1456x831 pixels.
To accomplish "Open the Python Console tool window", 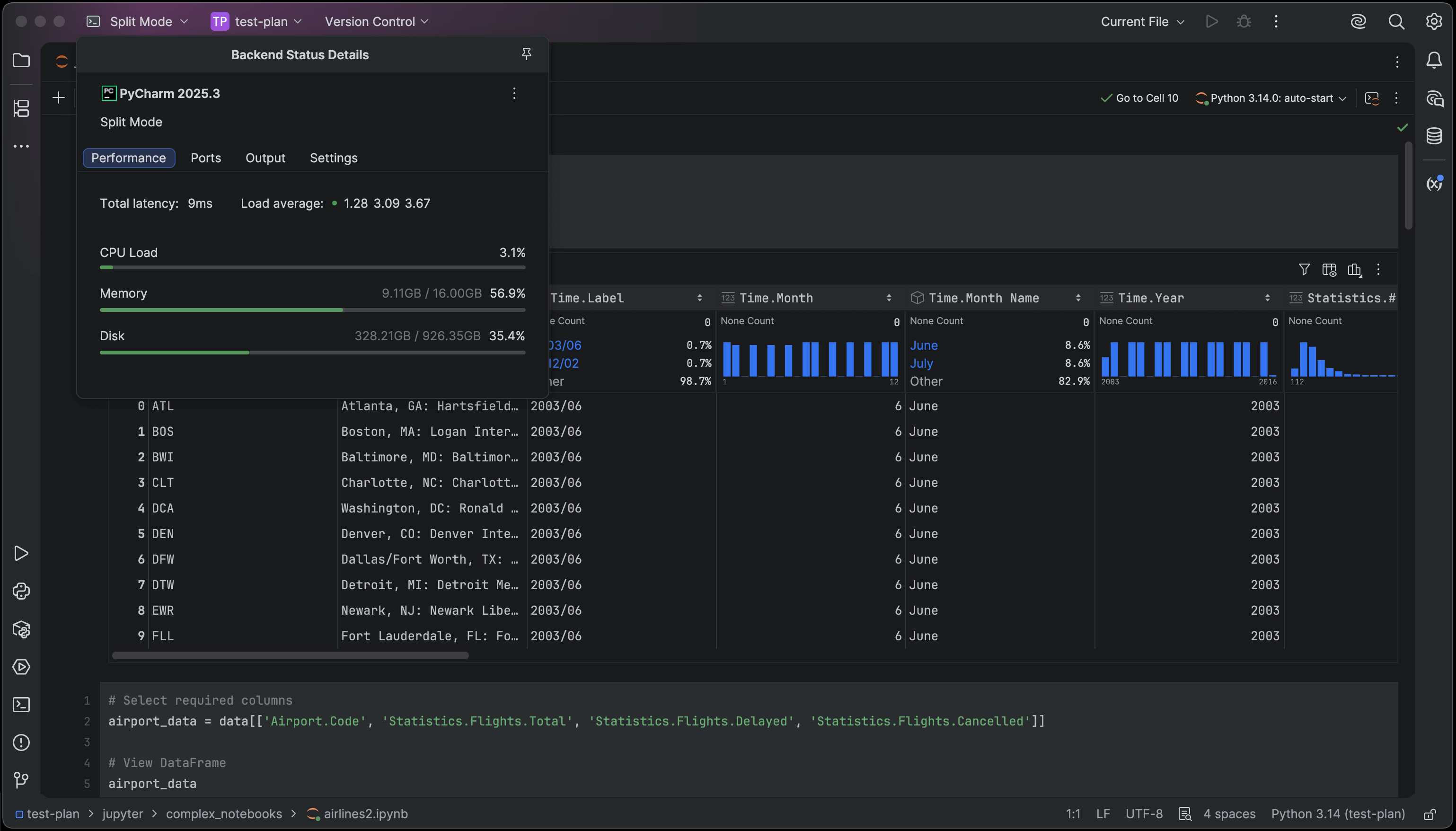I will 21,591.
